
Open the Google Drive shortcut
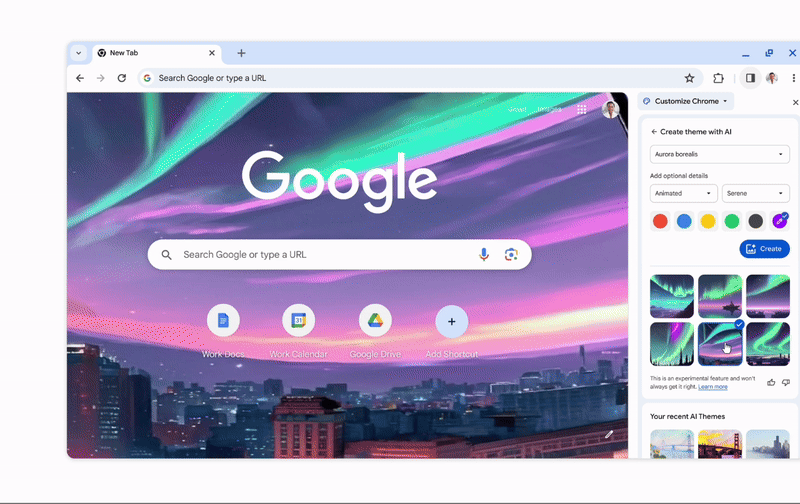tap(375, 320)
